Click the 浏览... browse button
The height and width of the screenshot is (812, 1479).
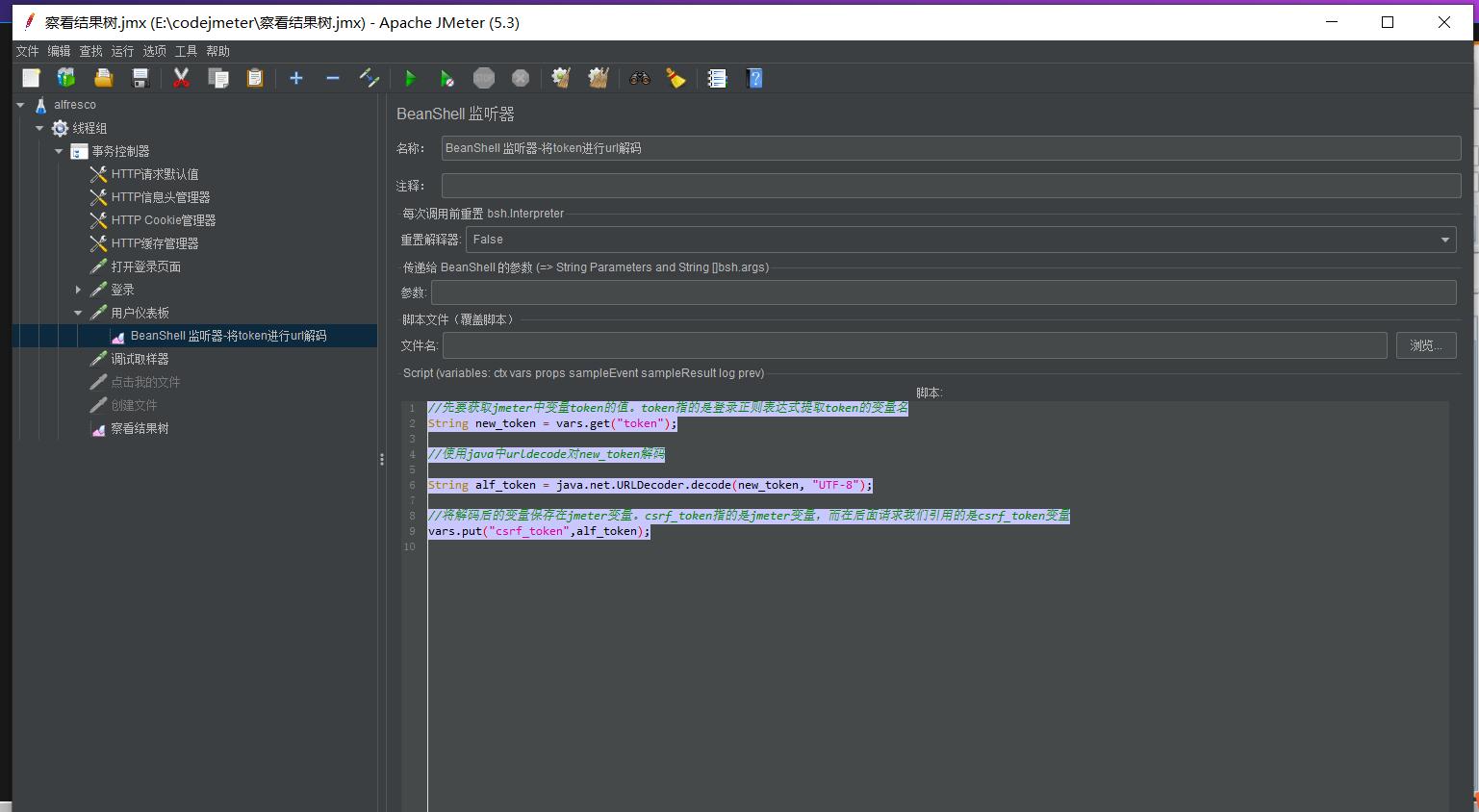(x=1426, y=345)
